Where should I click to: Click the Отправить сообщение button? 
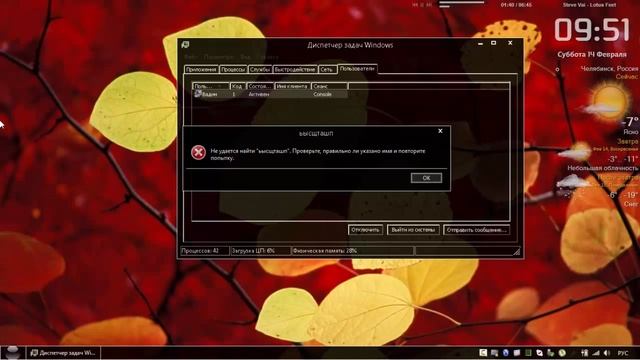[476, 230]
